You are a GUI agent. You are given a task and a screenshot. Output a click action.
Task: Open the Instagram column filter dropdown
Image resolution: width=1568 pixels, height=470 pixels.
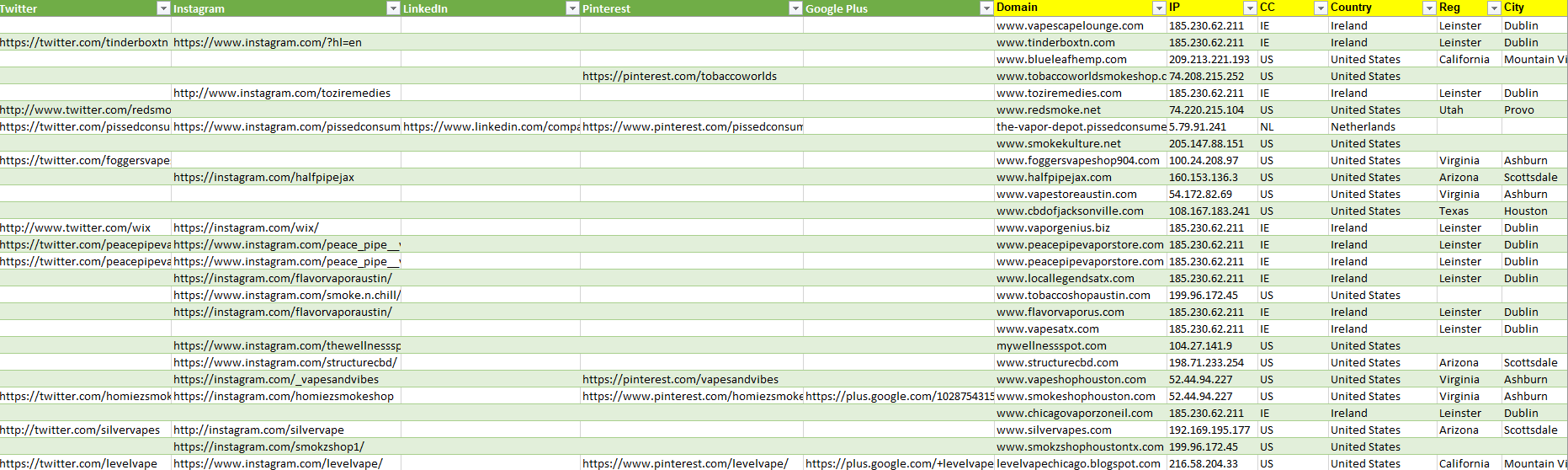pos(393,8)
